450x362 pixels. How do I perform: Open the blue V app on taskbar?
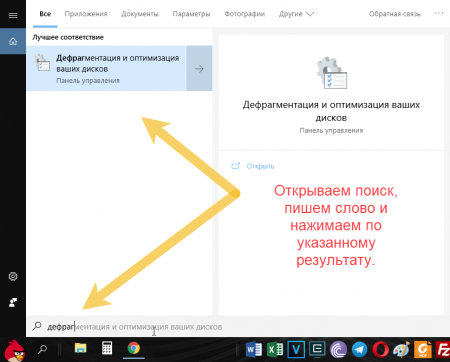pos(296,350)
